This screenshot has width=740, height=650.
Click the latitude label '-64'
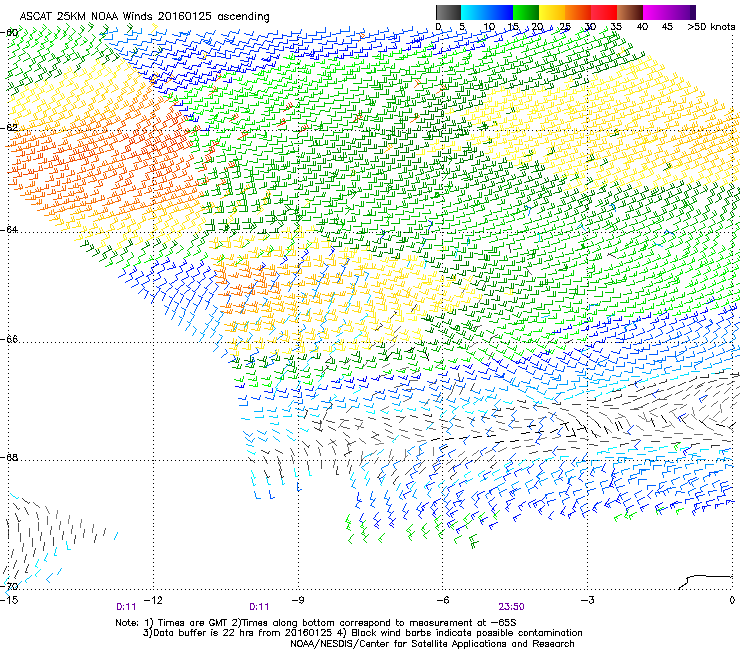10,229
